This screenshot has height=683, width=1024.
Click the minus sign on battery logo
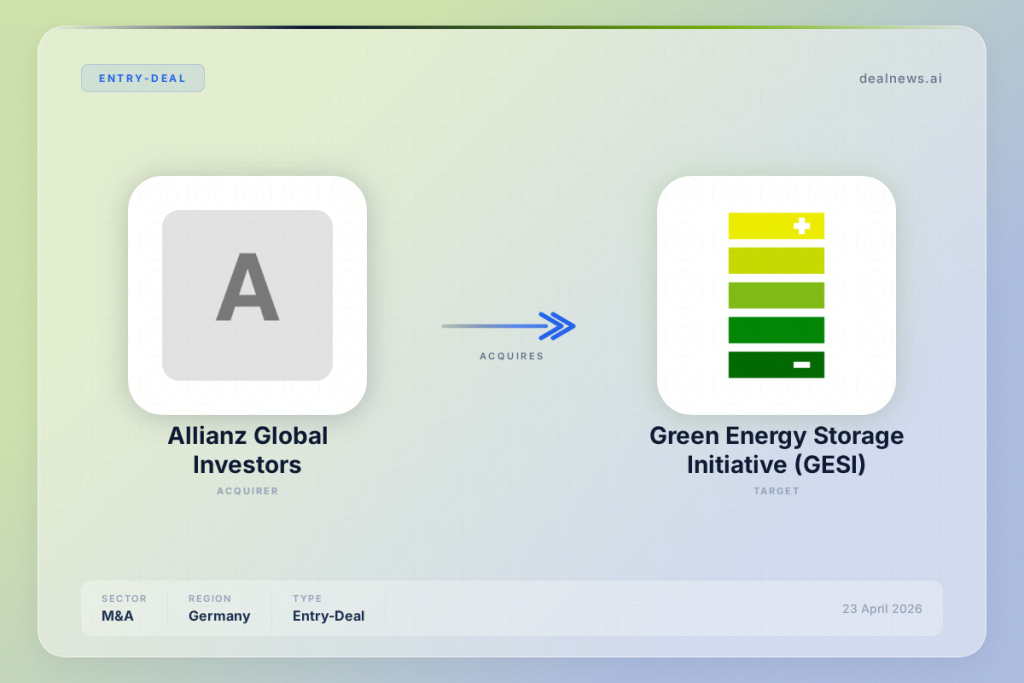pyautogui.click(x=801, y=365)
